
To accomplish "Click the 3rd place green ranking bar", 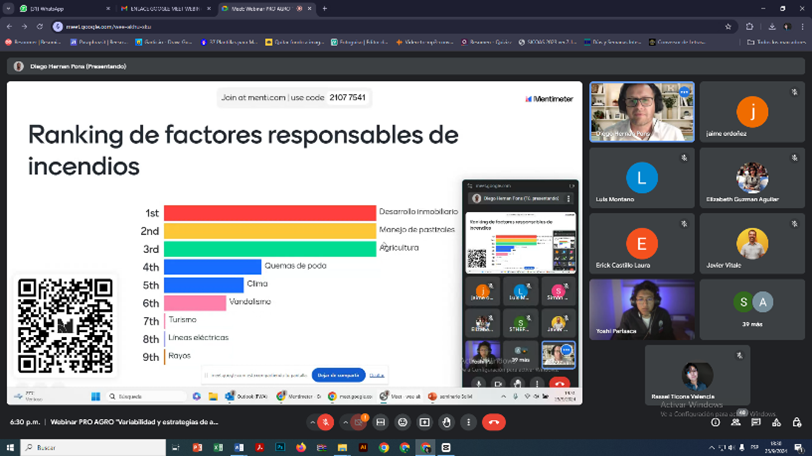I will 270,249.
